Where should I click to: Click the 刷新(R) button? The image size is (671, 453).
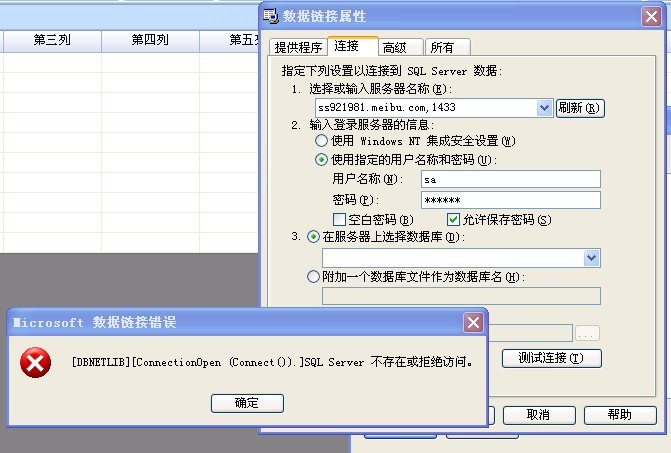(580, 108)
